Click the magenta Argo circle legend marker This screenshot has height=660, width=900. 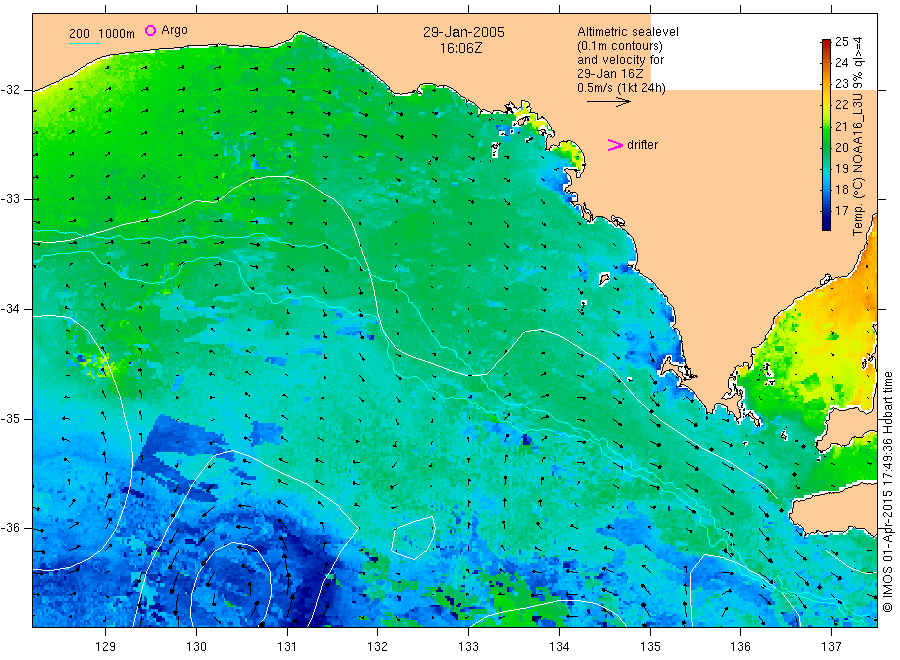click(x=150, y=30)
